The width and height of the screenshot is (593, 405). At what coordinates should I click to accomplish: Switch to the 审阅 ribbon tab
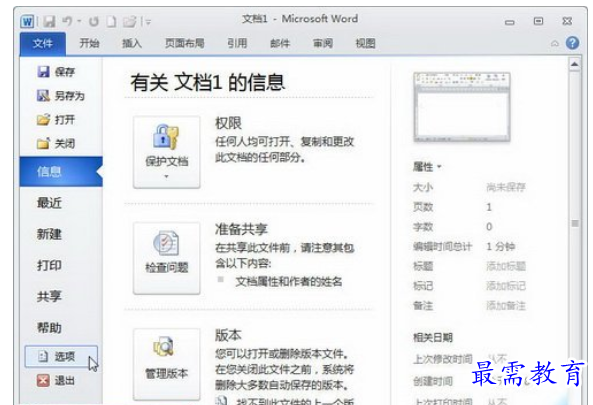tap(323, 43)
